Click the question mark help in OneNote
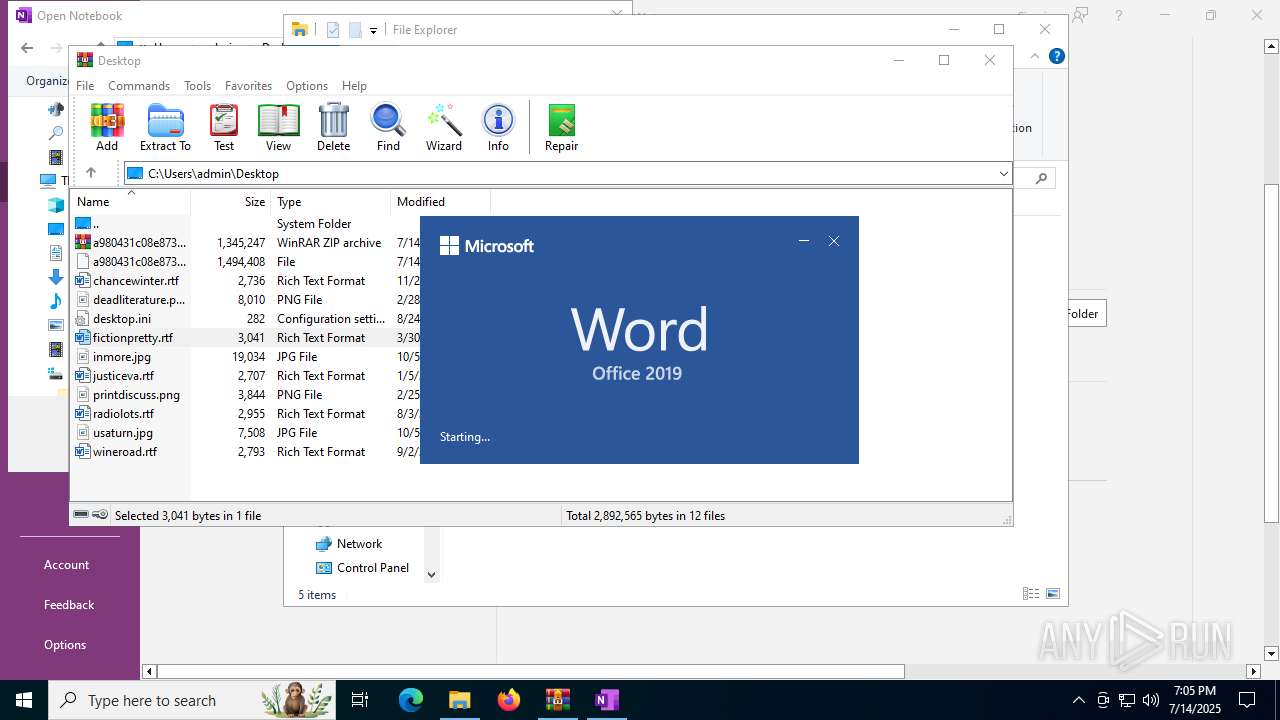The width and height of the screenshot is (1280, 720). (x=1119, y=15)
